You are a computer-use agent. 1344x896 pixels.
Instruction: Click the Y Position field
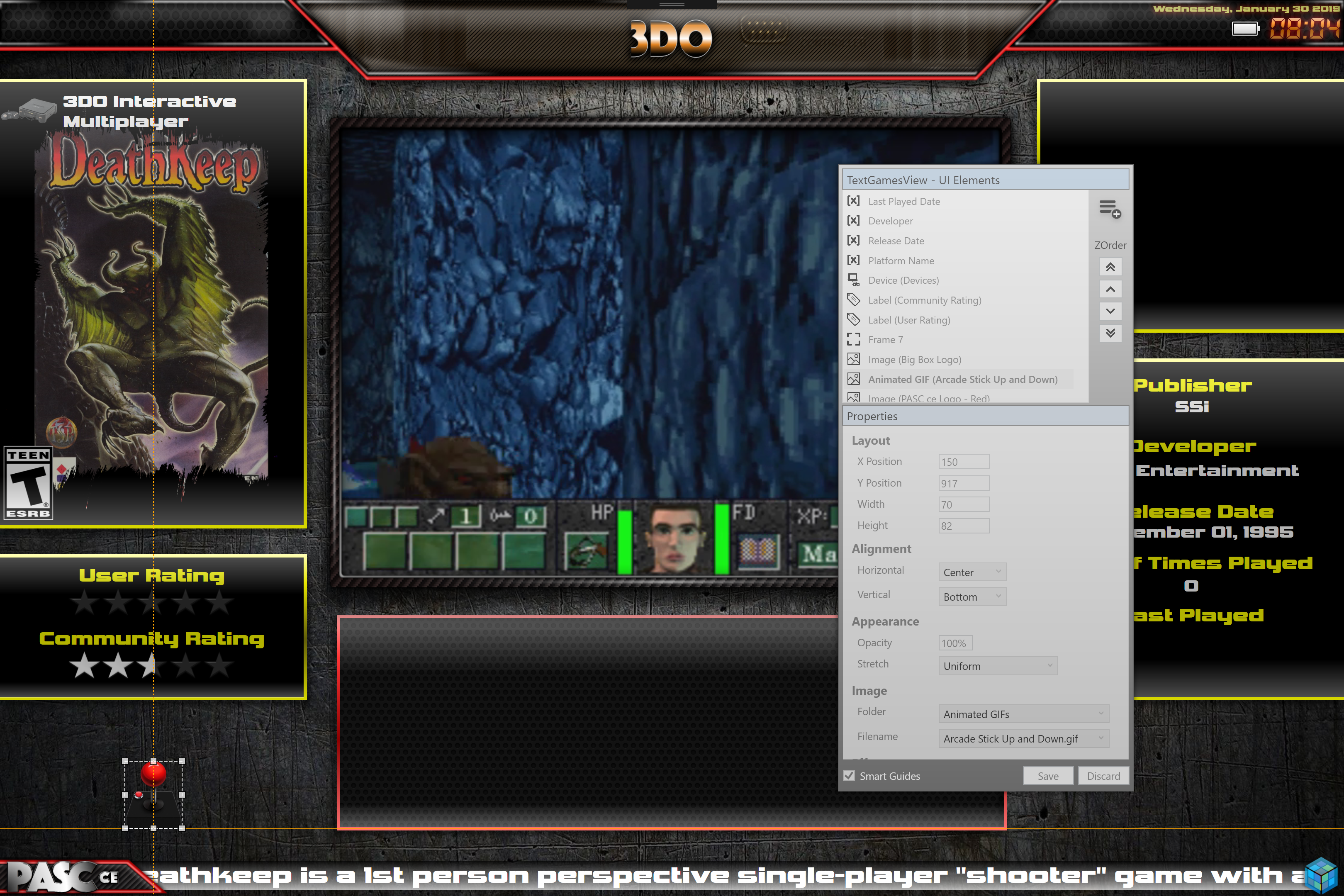pos(964,483)
